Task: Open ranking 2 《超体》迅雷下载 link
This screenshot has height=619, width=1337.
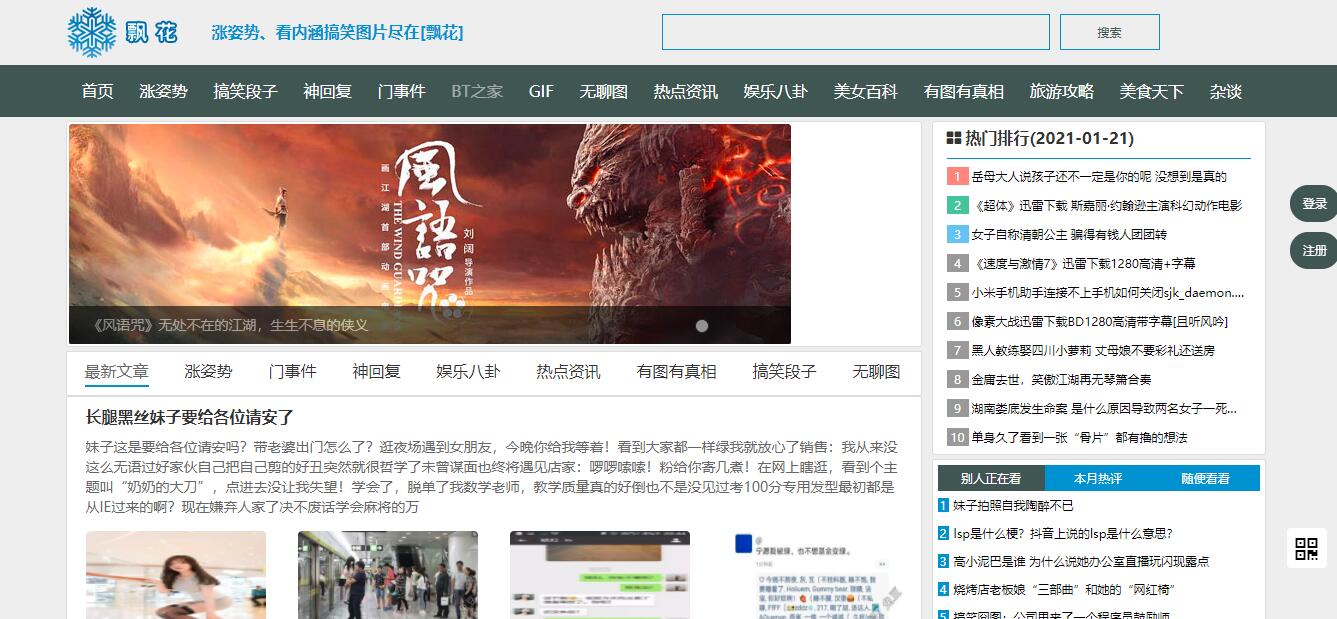Action: [1107, 206]
